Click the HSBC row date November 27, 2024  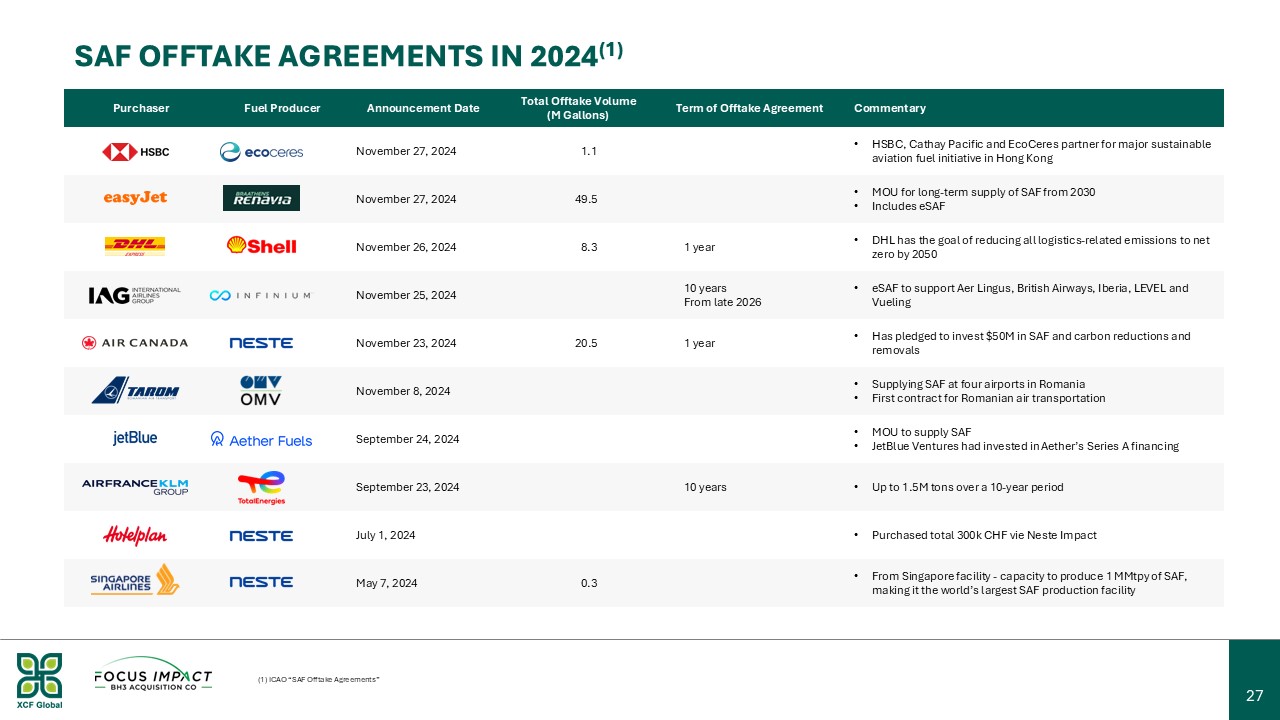point(406,151)
